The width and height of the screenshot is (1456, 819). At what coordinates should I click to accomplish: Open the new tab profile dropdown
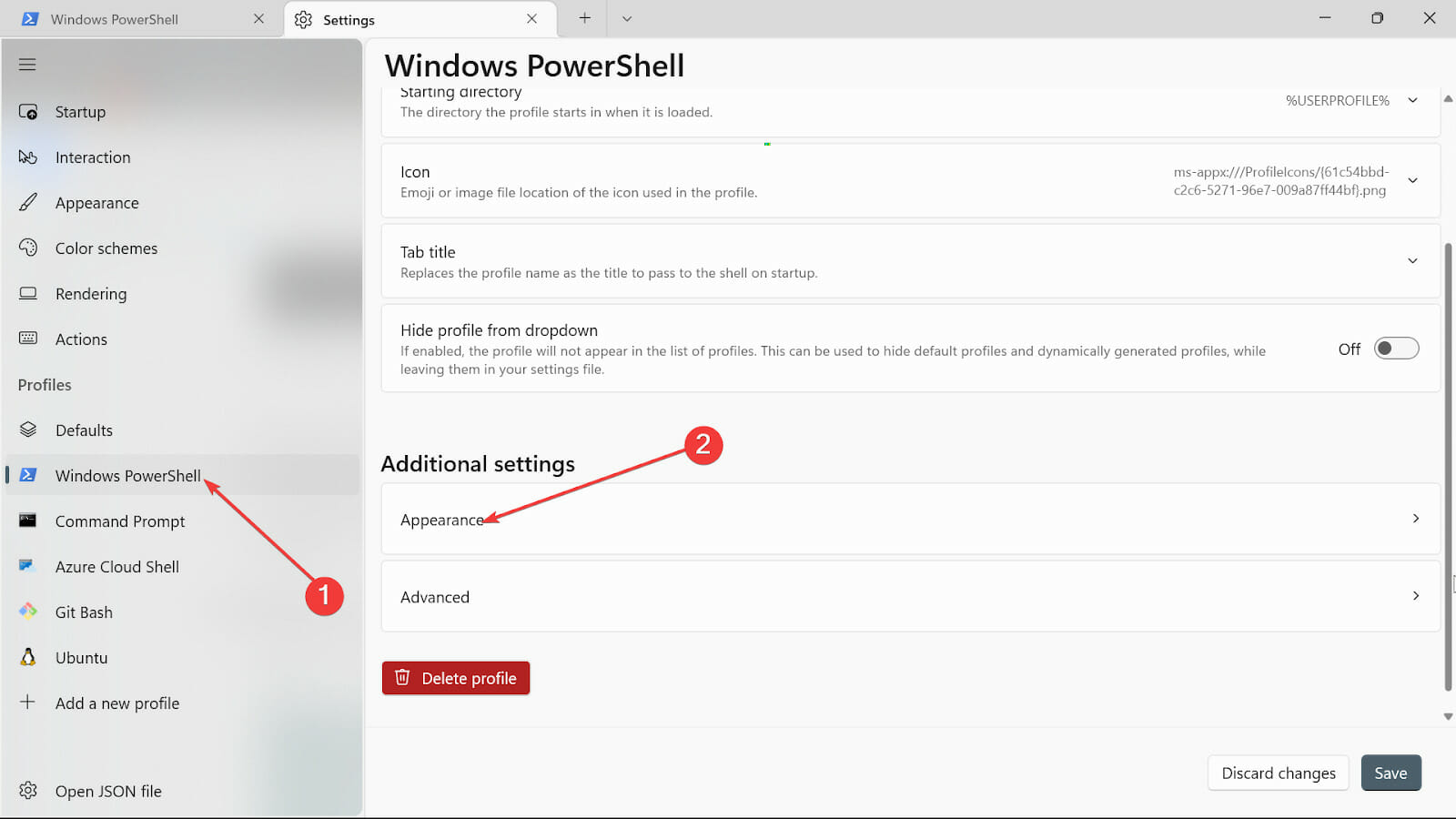click(x=627, y=18)
